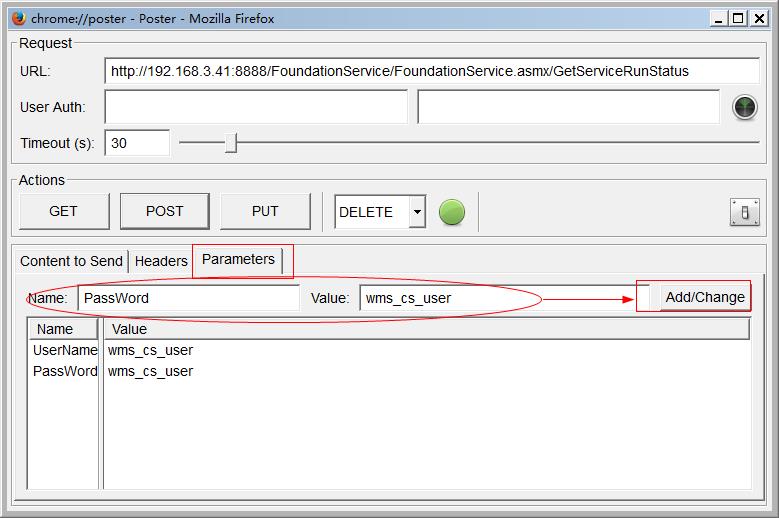The height and width of the screenshot is (518, 779).
Task: Focus the second User Auth field
Action: (568, 107)
